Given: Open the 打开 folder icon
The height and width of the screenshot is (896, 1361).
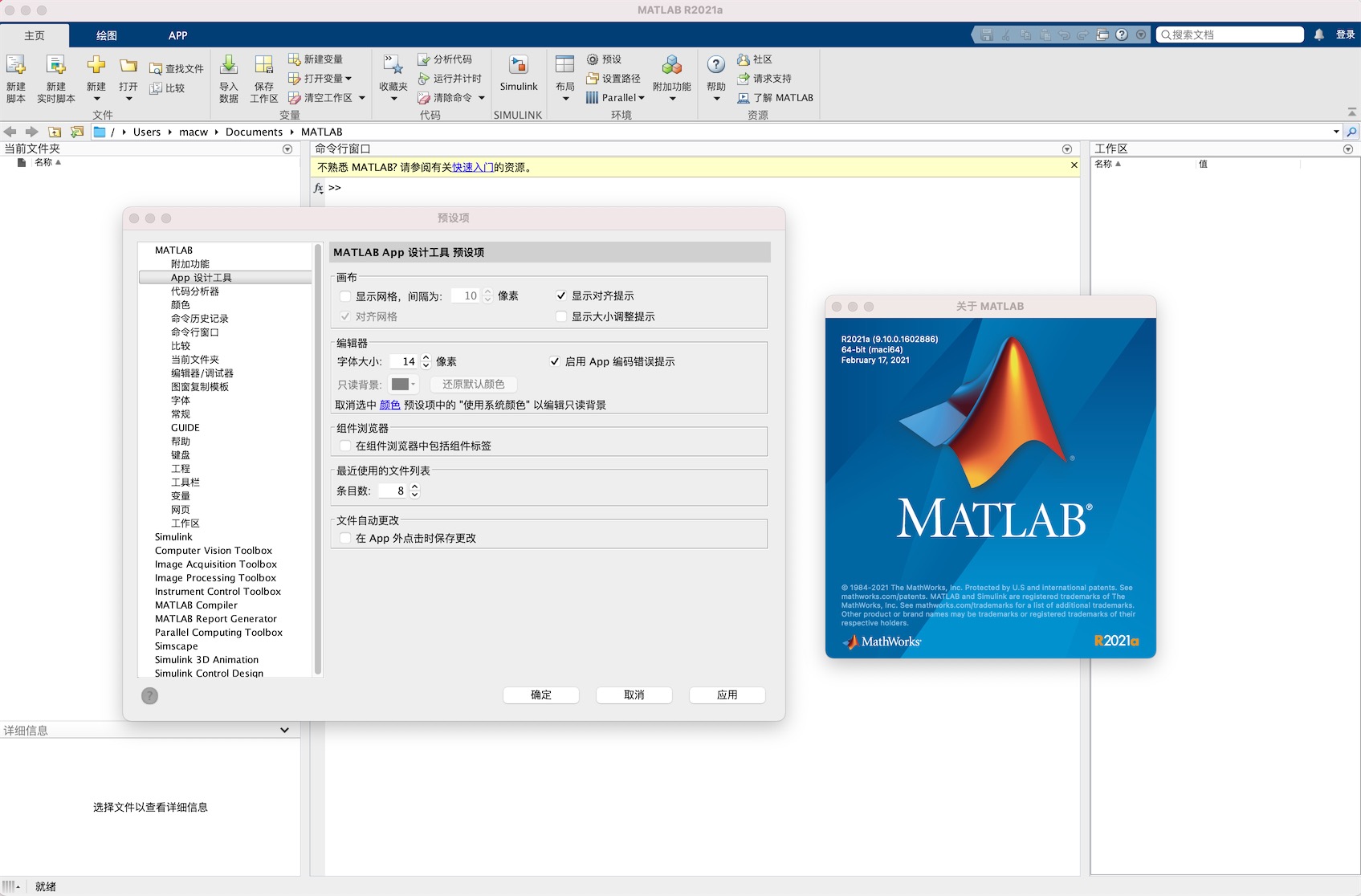Looking at the screenshot, I should (128, 66).
